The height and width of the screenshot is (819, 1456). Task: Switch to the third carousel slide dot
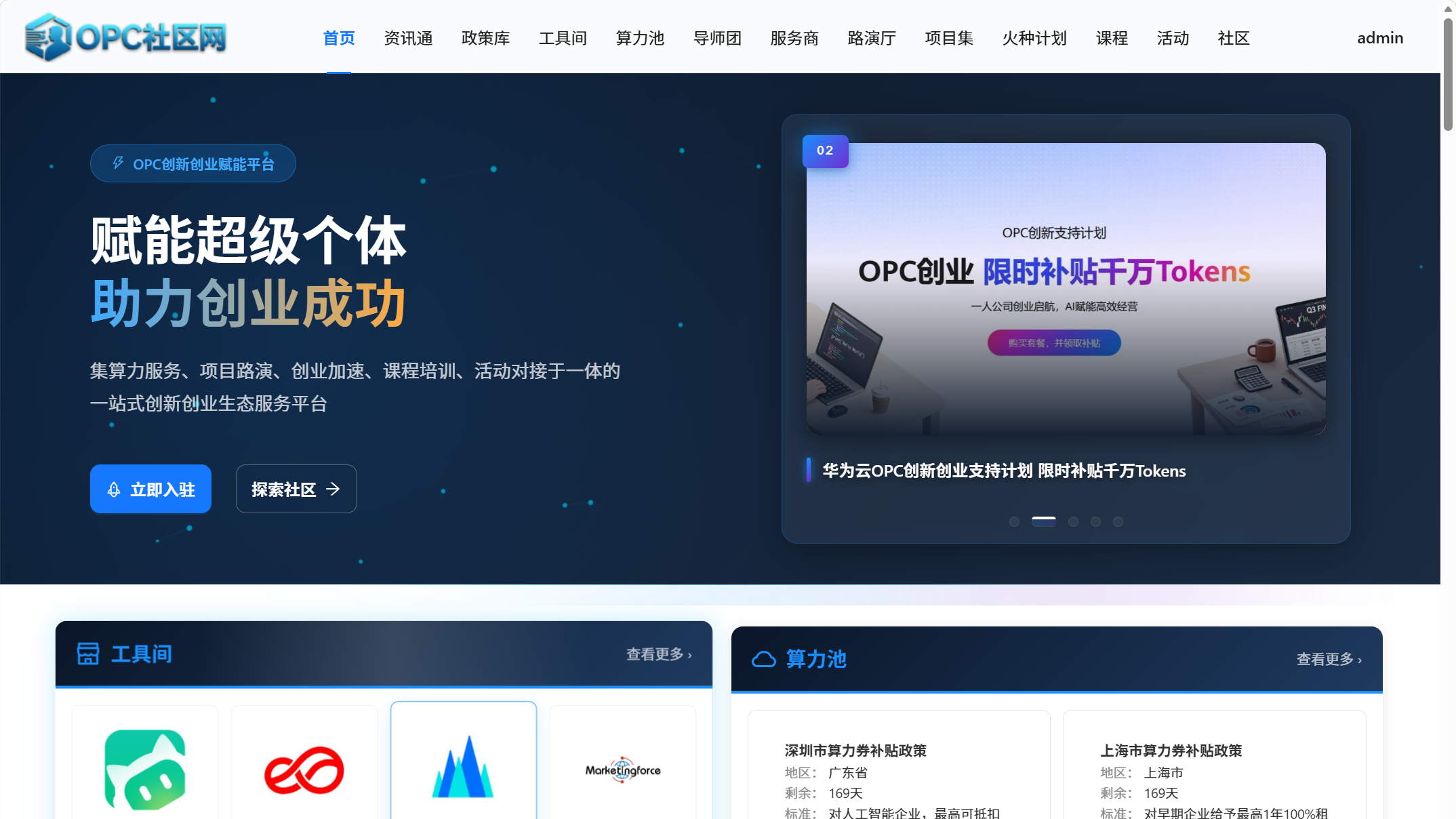(x=1073, y=521)
